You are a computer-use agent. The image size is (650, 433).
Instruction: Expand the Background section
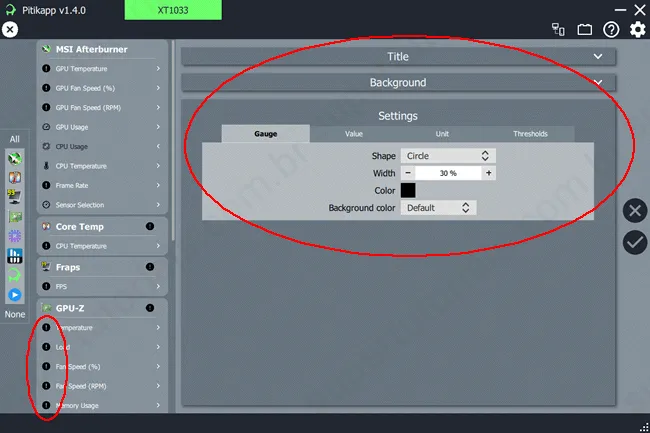[x=398, y=82]
